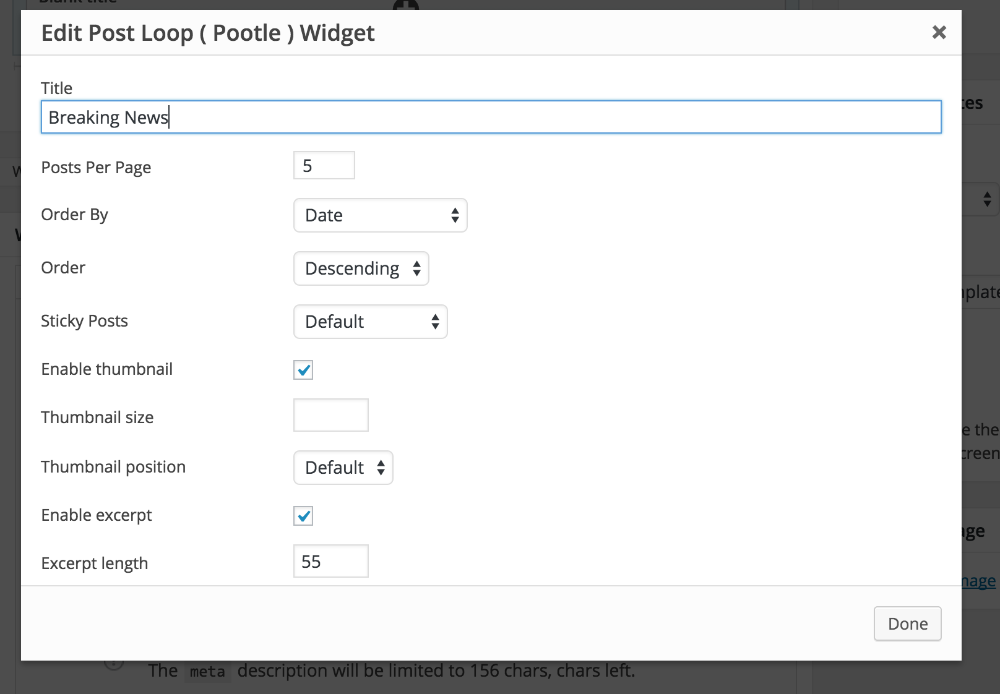
Task: Open the Thumbnail position dropdown
Action: coord(343,467)
